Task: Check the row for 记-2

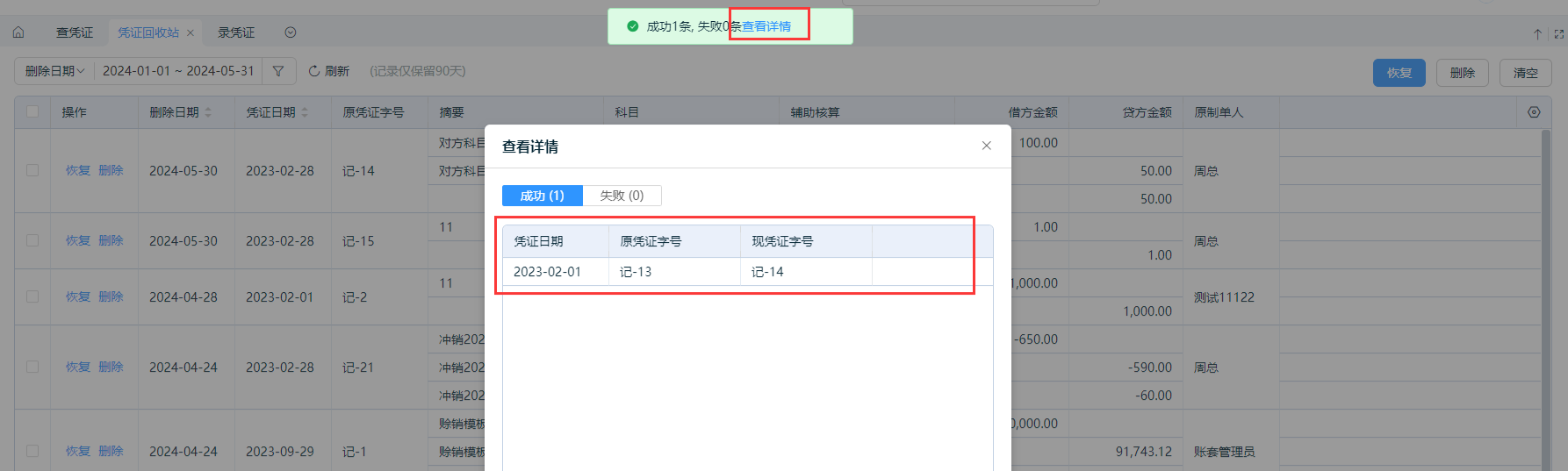Action: (32, 296)
